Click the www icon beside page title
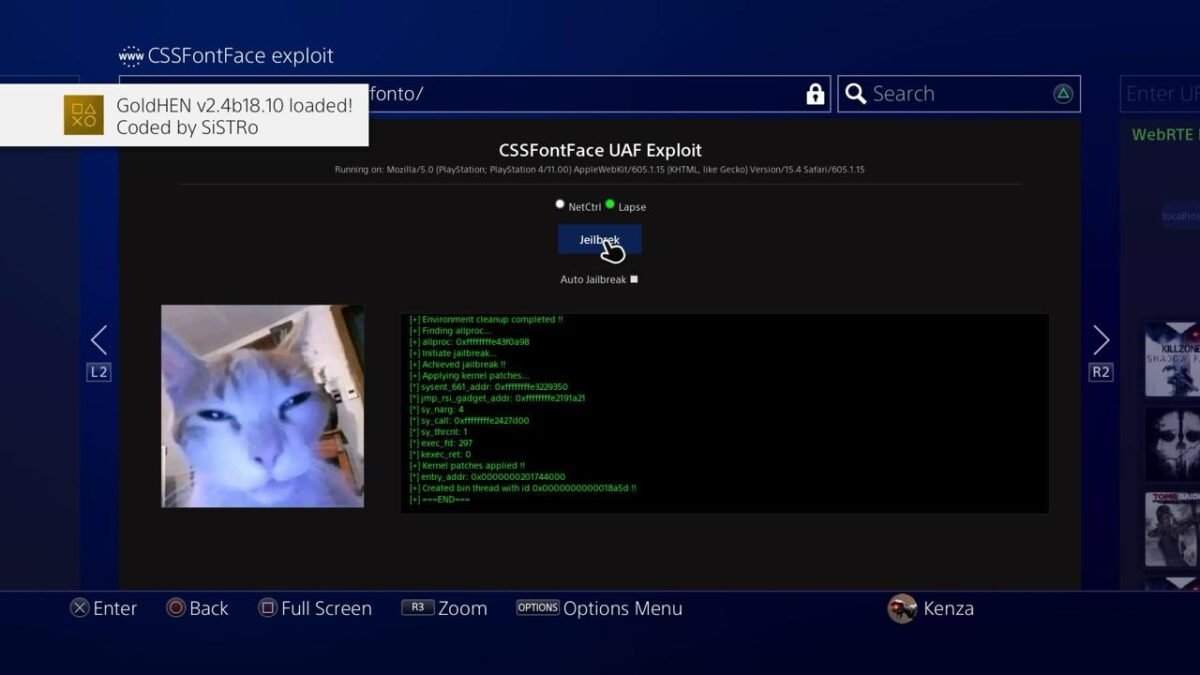The image size is (1200, 675). (x=130, y=56)
